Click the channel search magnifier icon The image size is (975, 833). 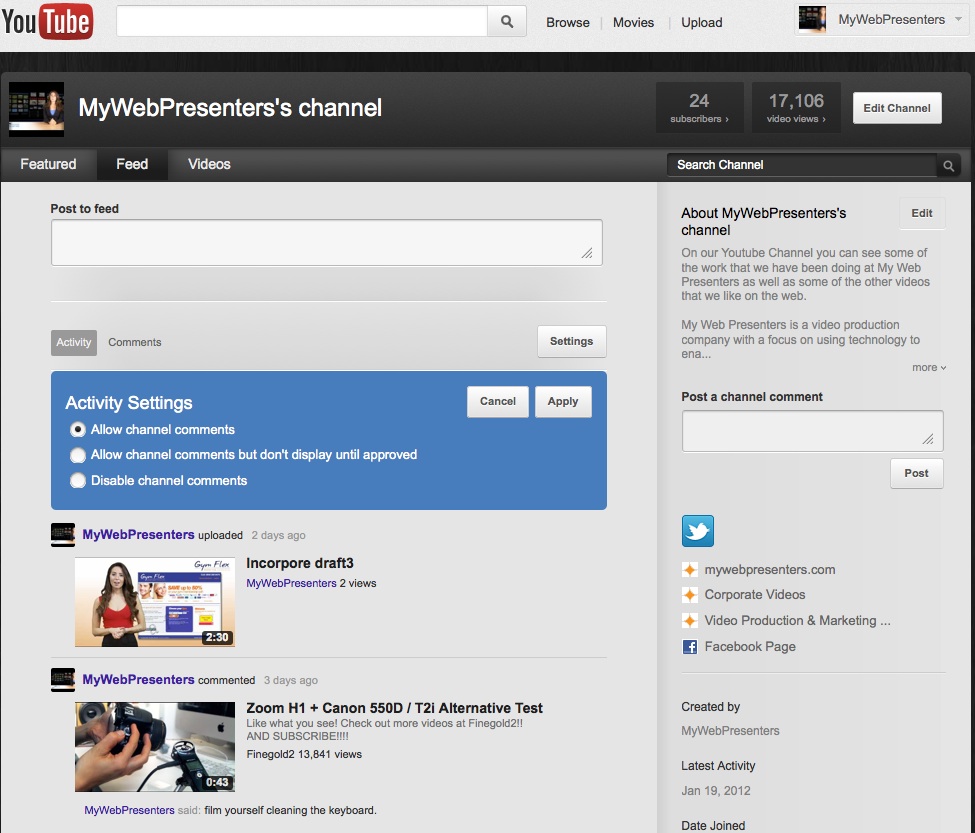(x=948, y=165)
